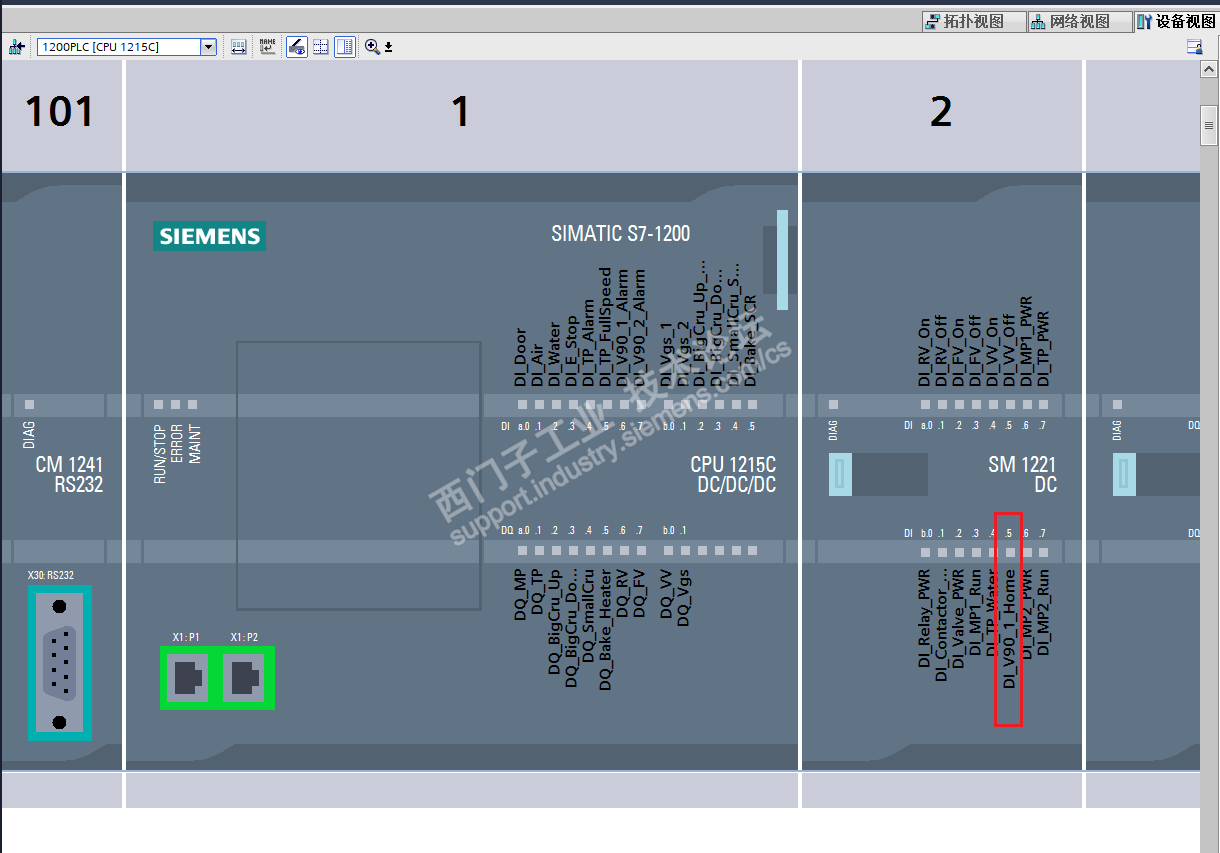
Task: Click the switch-to-network-view icon left of device dropdown
Action: [16, 47]
